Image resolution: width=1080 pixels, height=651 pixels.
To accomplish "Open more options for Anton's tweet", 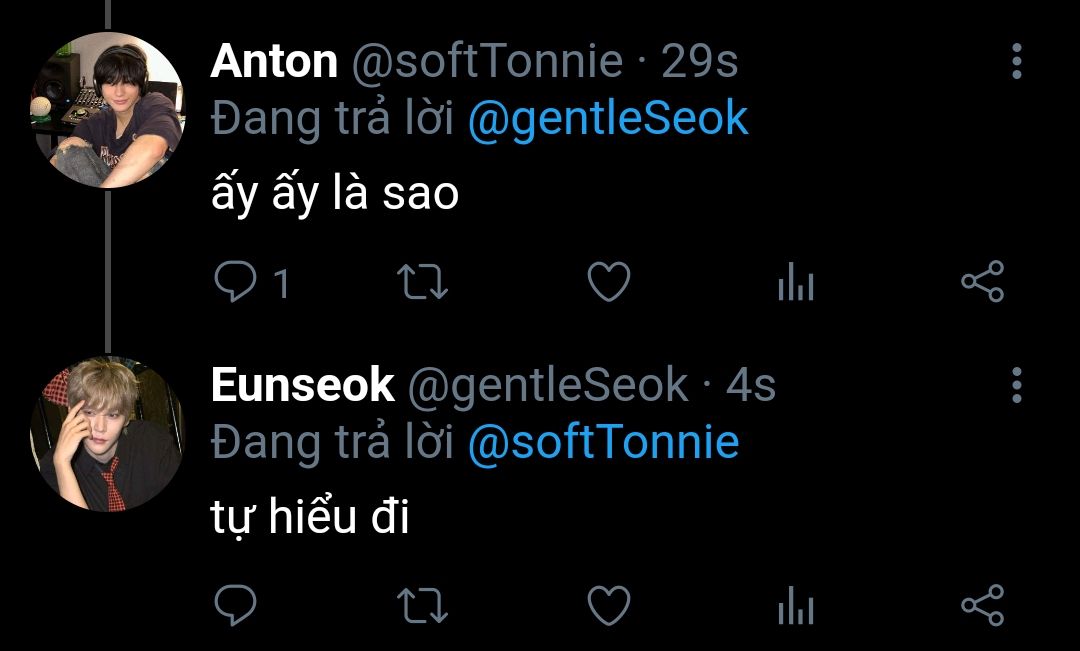I will point(1016,62).
